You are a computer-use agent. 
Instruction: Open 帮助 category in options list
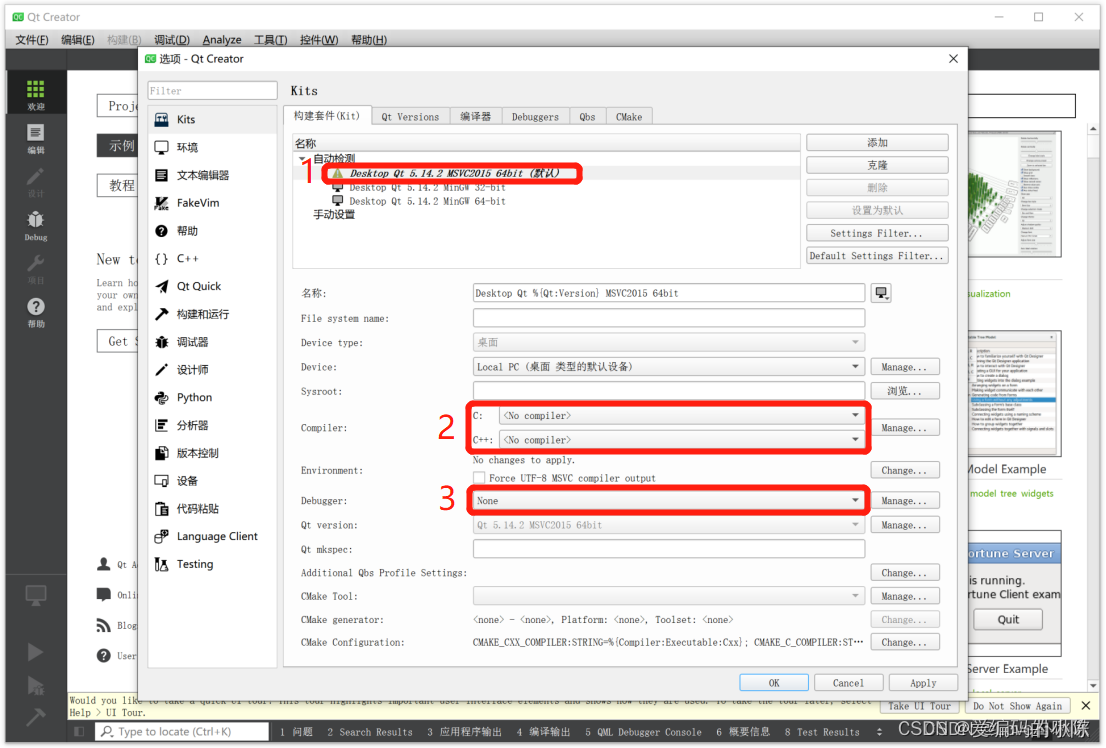pos(212,231)
